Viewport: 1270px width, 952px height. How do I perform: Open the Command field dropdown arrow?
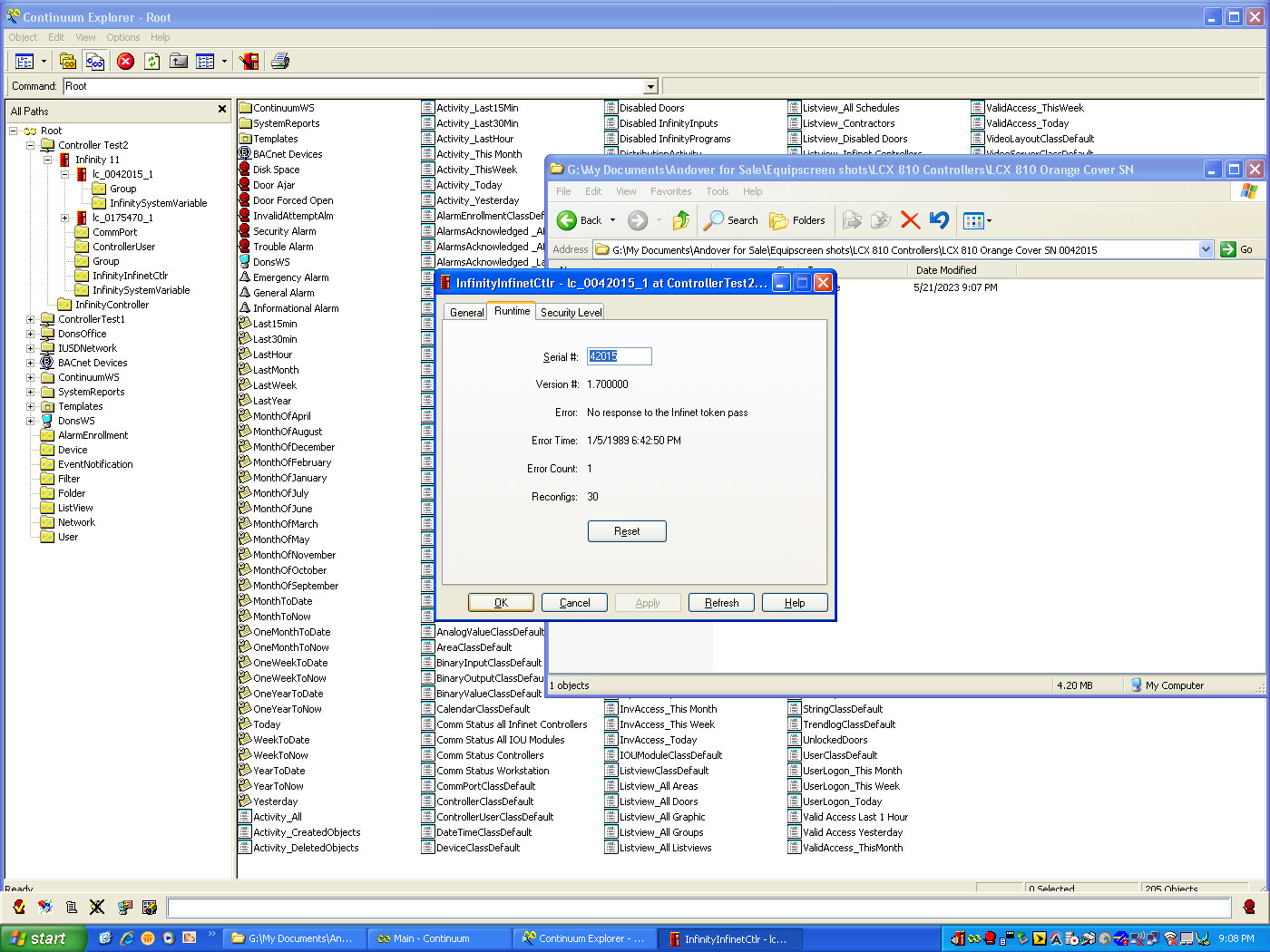650,87
